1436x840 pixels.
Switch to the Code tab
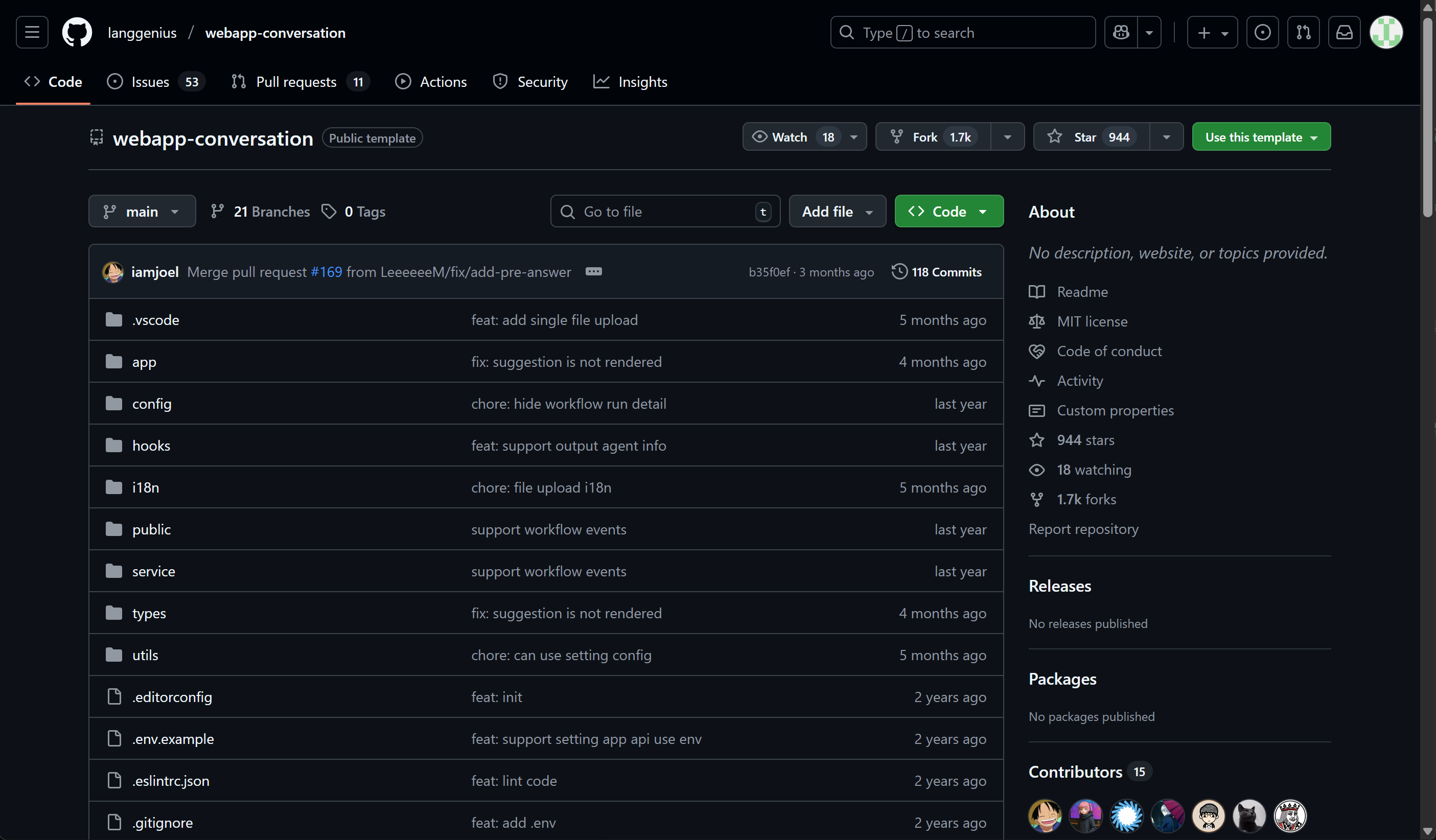[x=53, y=81]
